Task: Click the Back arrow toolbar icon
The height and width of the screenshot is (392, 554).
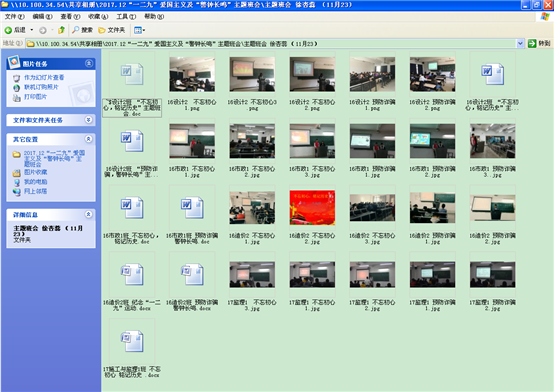Action: pos(8,30)
